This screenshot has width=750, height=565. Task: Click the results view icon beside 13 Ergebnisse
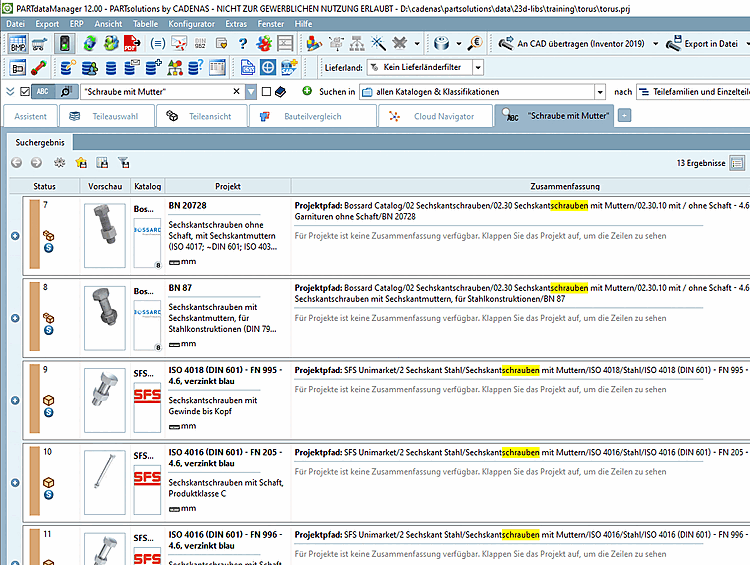tap(737, 162)
